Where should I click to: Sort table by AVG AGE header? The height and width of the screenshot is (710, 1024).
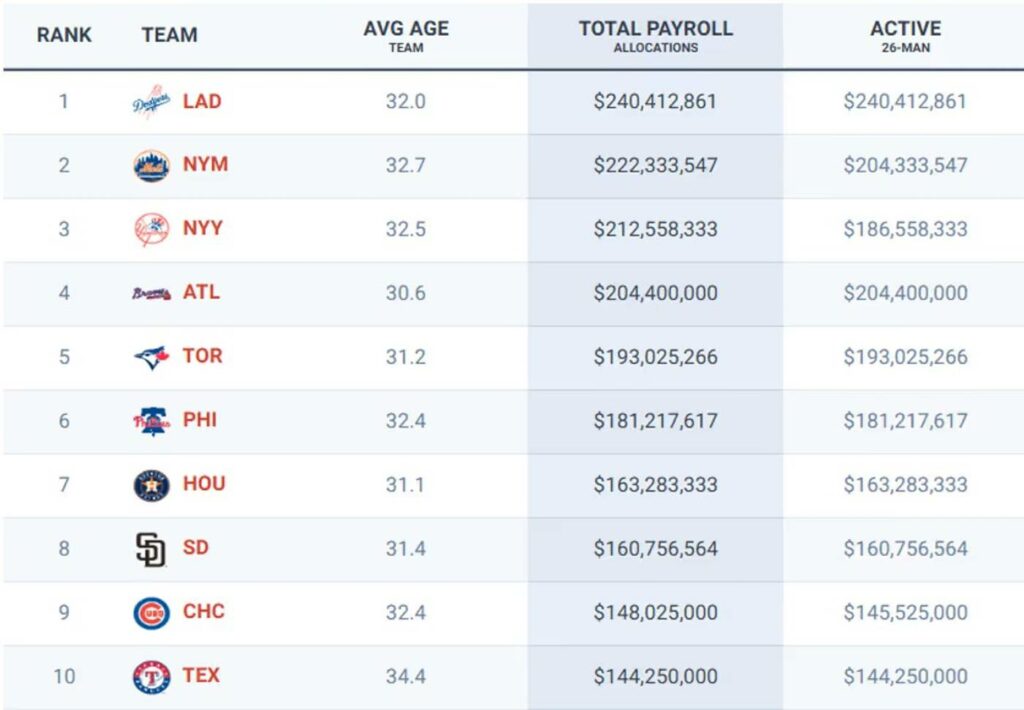point(405,36)
